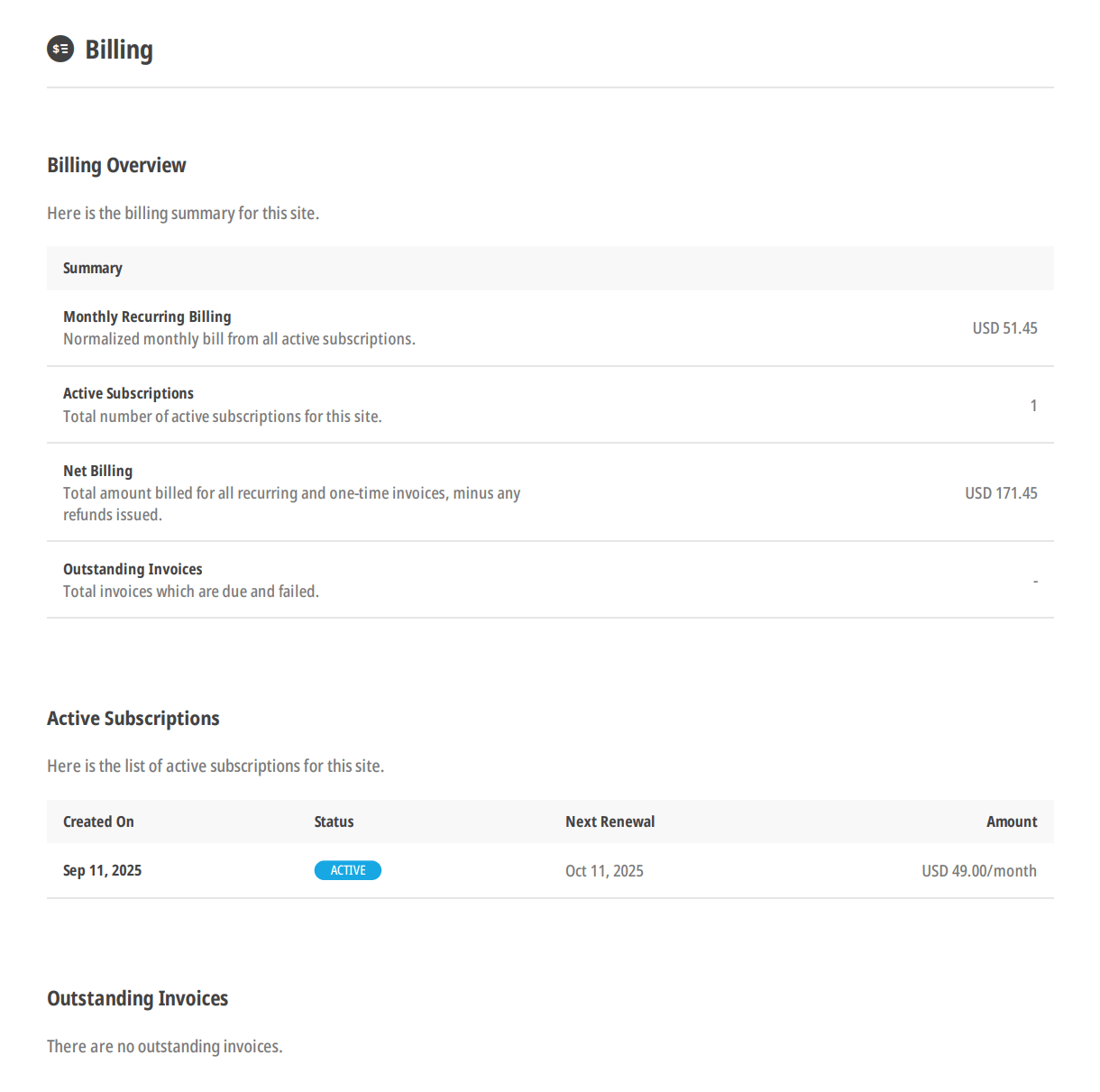The width and height of the screenshot is (1100, 1092).
Task: Select the USD 171.45 net billing value
Action: (x=1001, y=493)
